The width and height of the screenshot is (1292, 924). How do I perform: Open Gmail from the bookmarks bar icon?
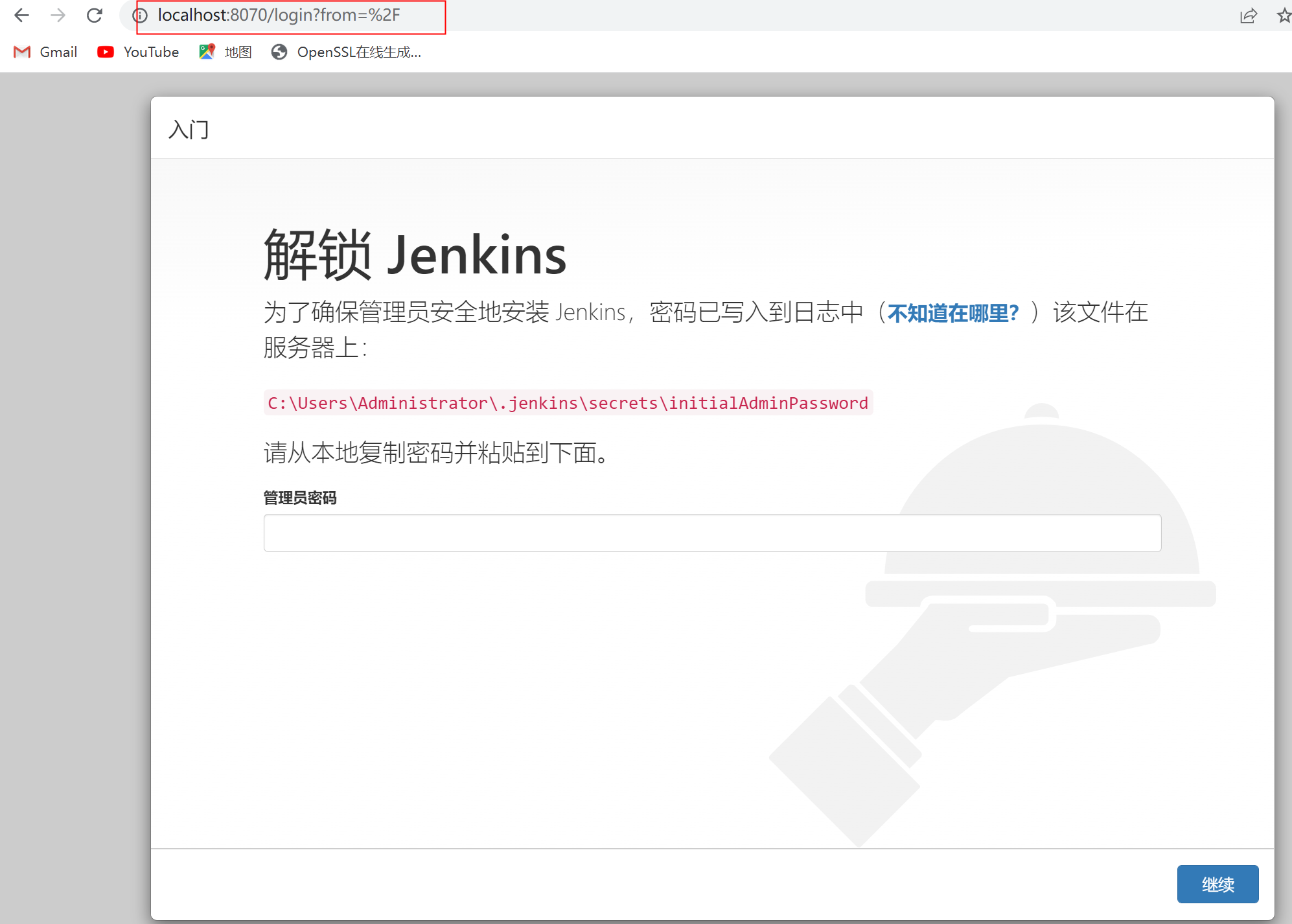coord(22,52)
